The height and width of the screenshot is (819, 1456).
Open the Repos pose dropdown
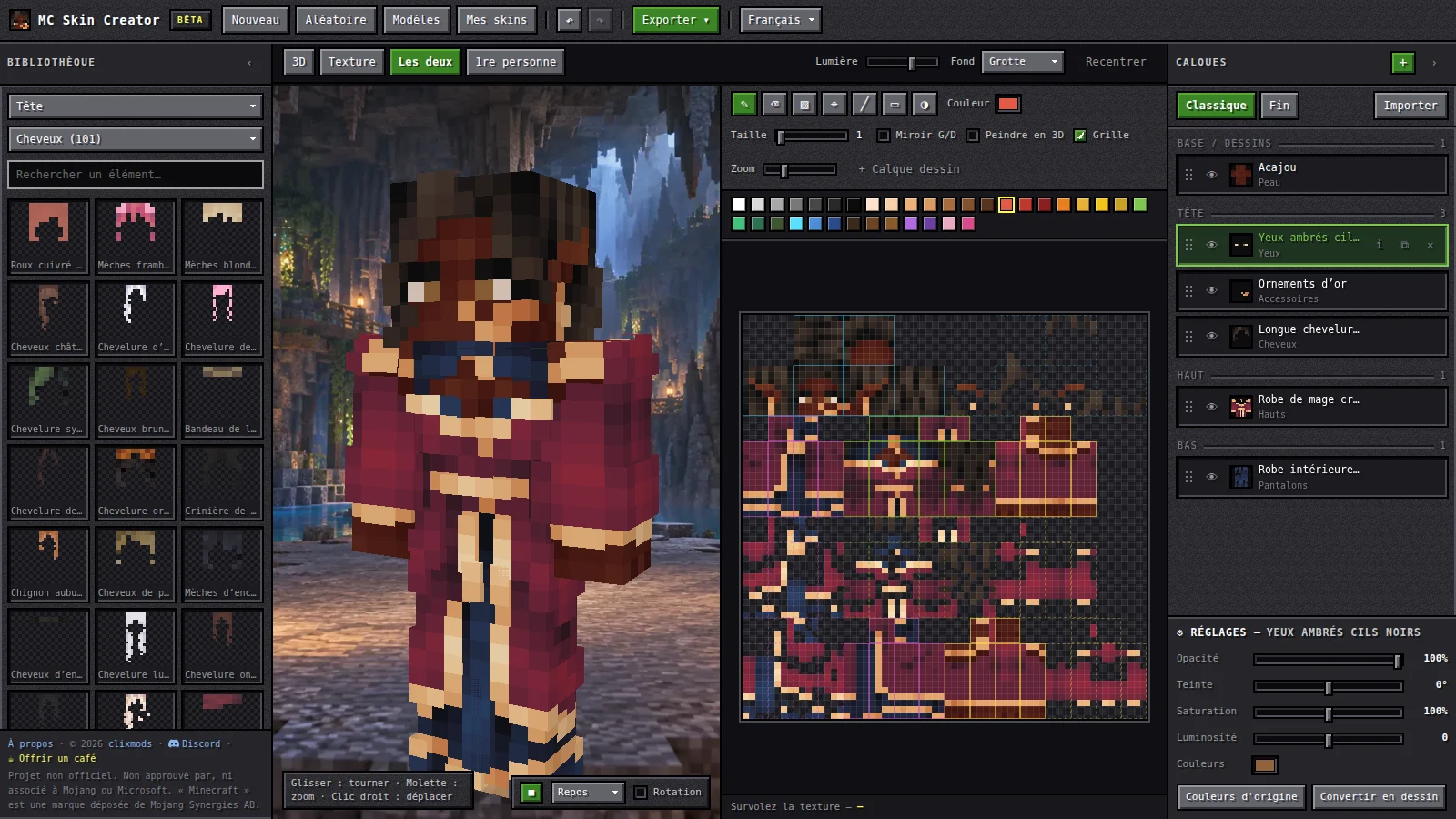click(588, 793)
